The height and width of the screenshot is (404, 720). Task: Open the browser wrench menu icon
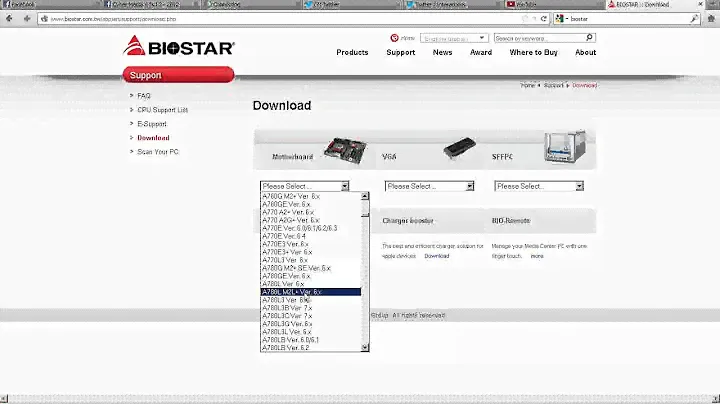click(709, 19)
